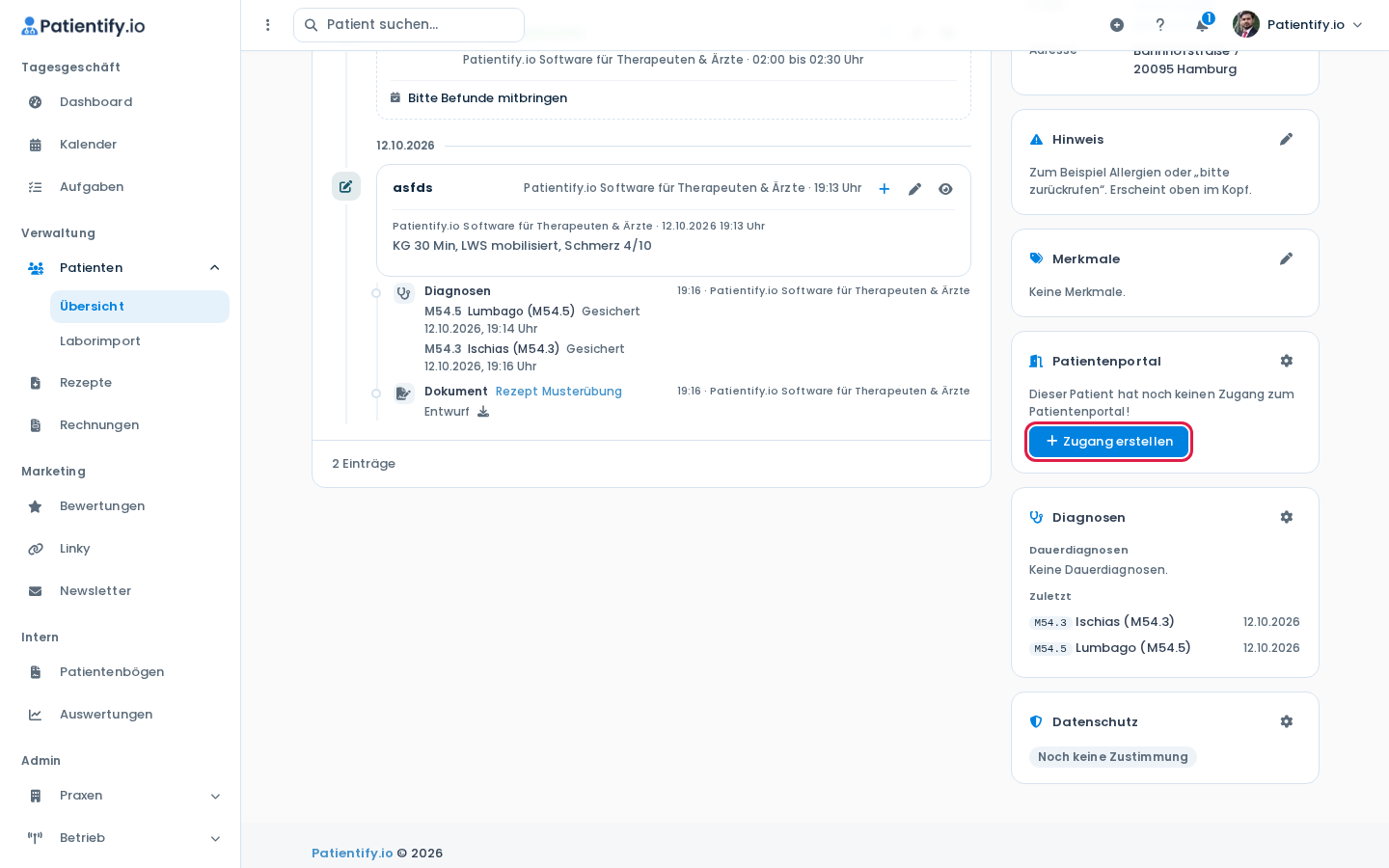Open the three-dot menu beside the search field

pyautogui.click(x=268, y=25)
